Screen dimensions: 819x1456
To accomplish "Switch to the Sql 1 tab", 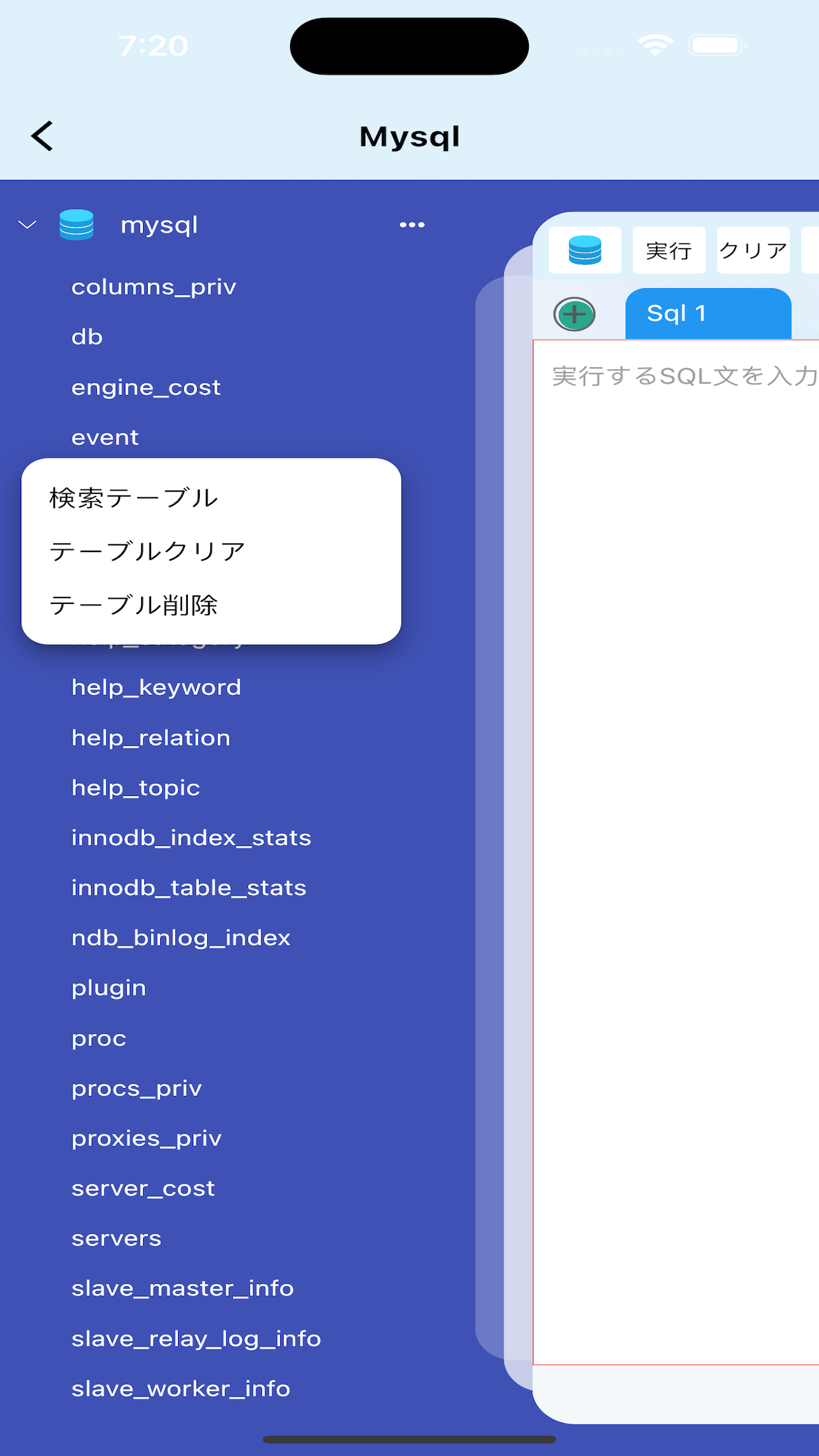I will point(708,314).
